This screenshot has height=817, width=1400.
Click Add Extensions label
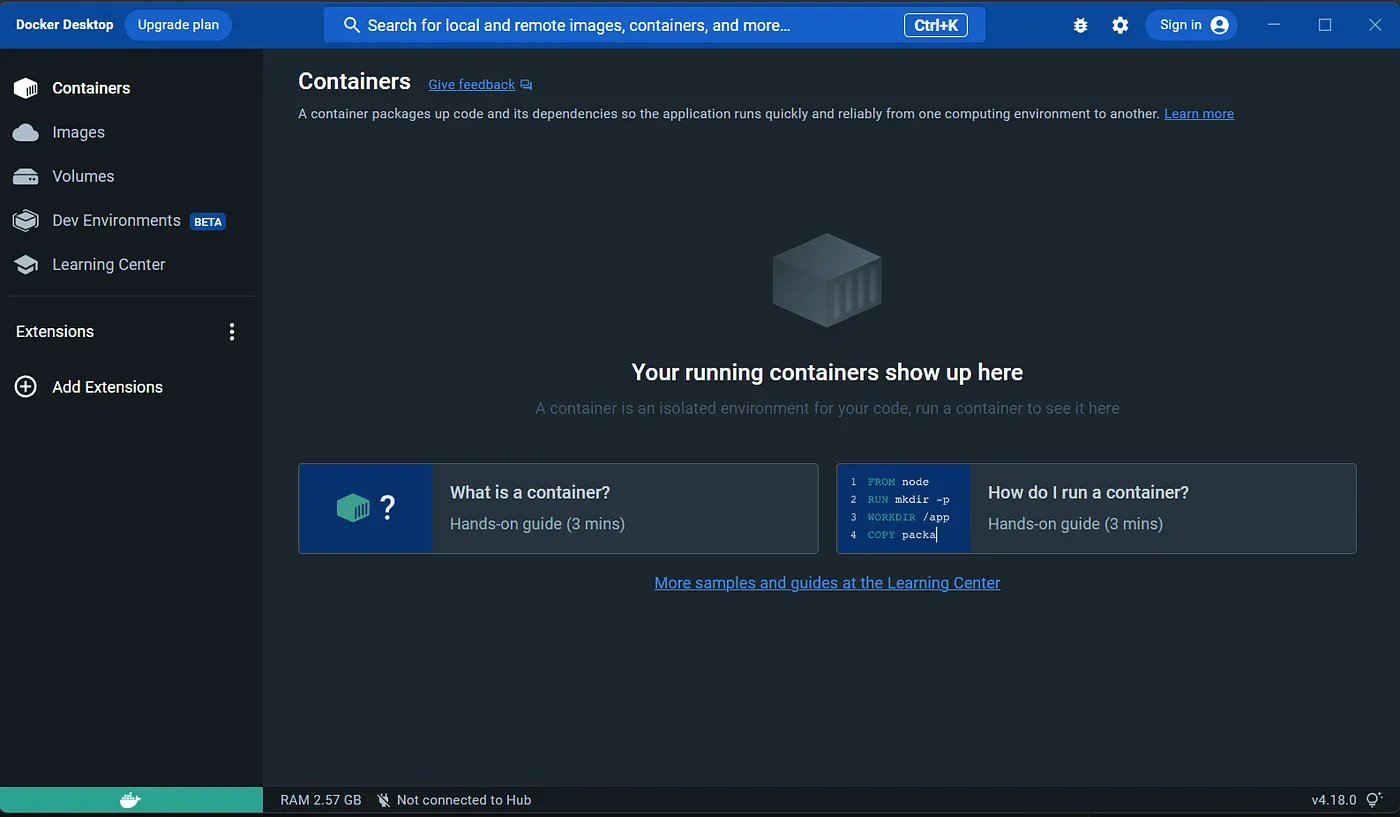(x=107, y=387)
